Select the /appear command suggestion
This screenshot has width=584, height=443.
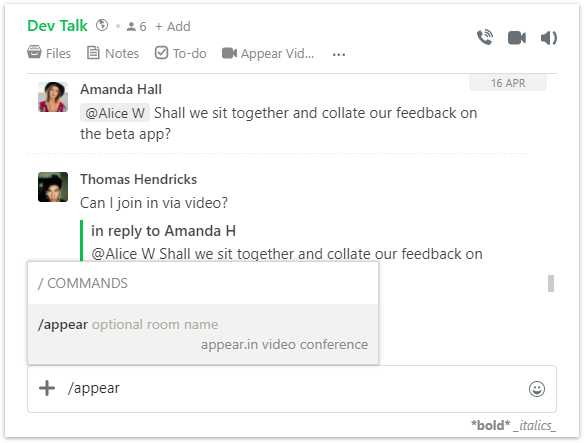point(203,334)
